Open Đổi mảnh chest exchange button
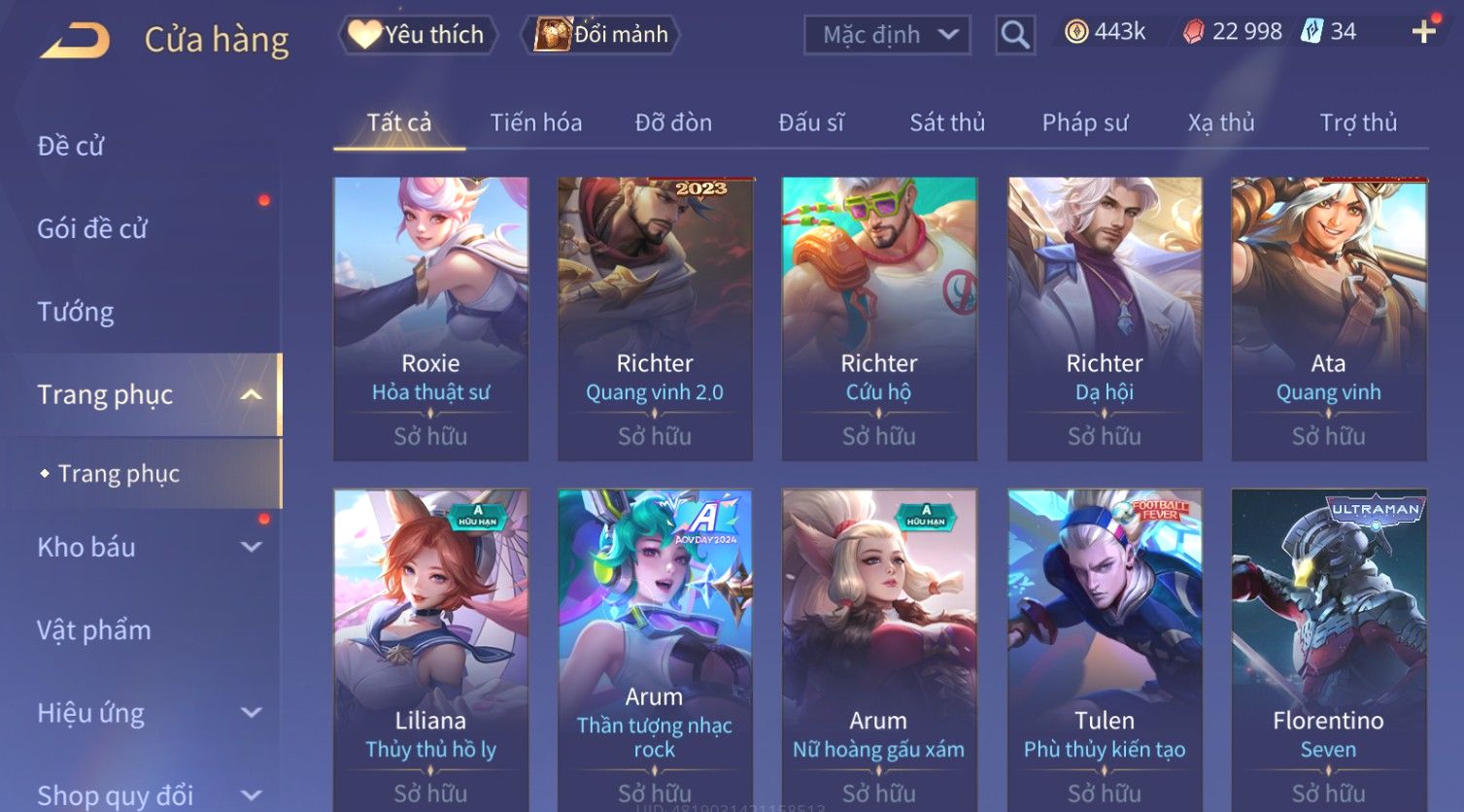 [x=602, y=35]
